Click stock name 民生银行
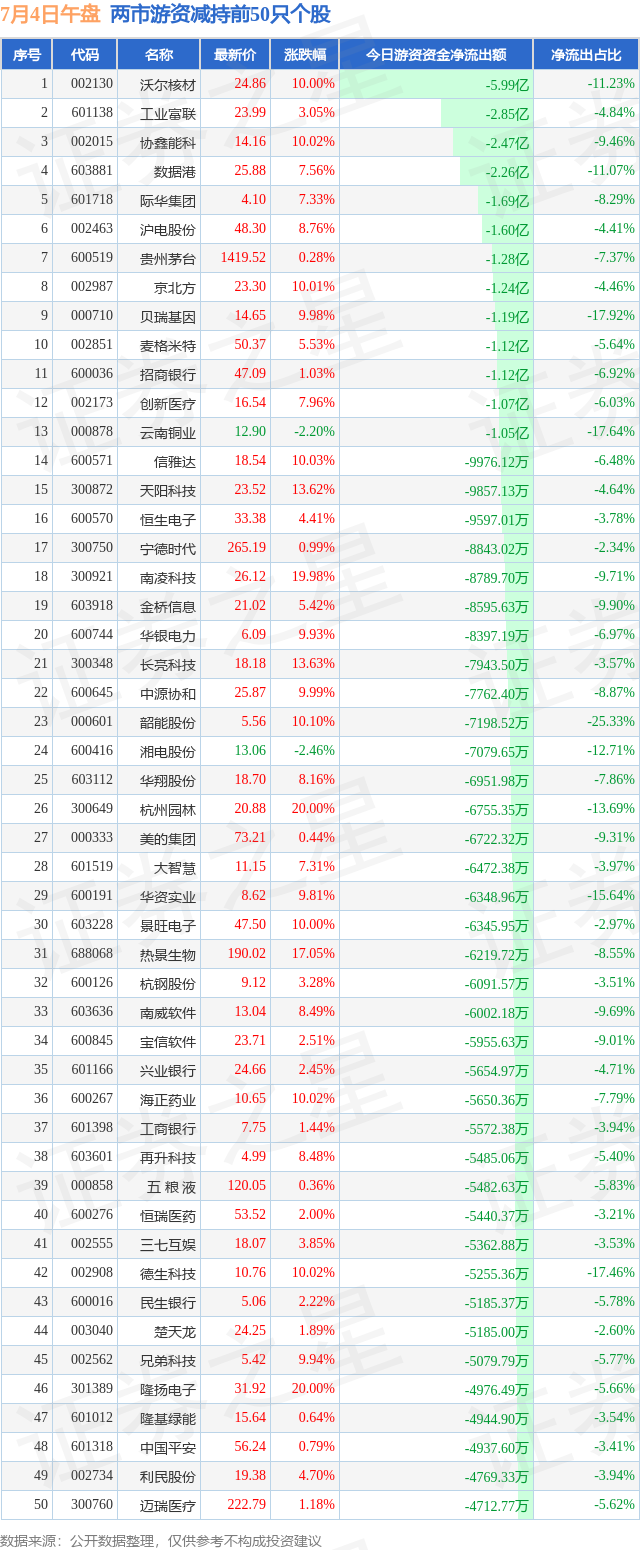Screen dimensions: 640x1550 [x=168, y=1302]
